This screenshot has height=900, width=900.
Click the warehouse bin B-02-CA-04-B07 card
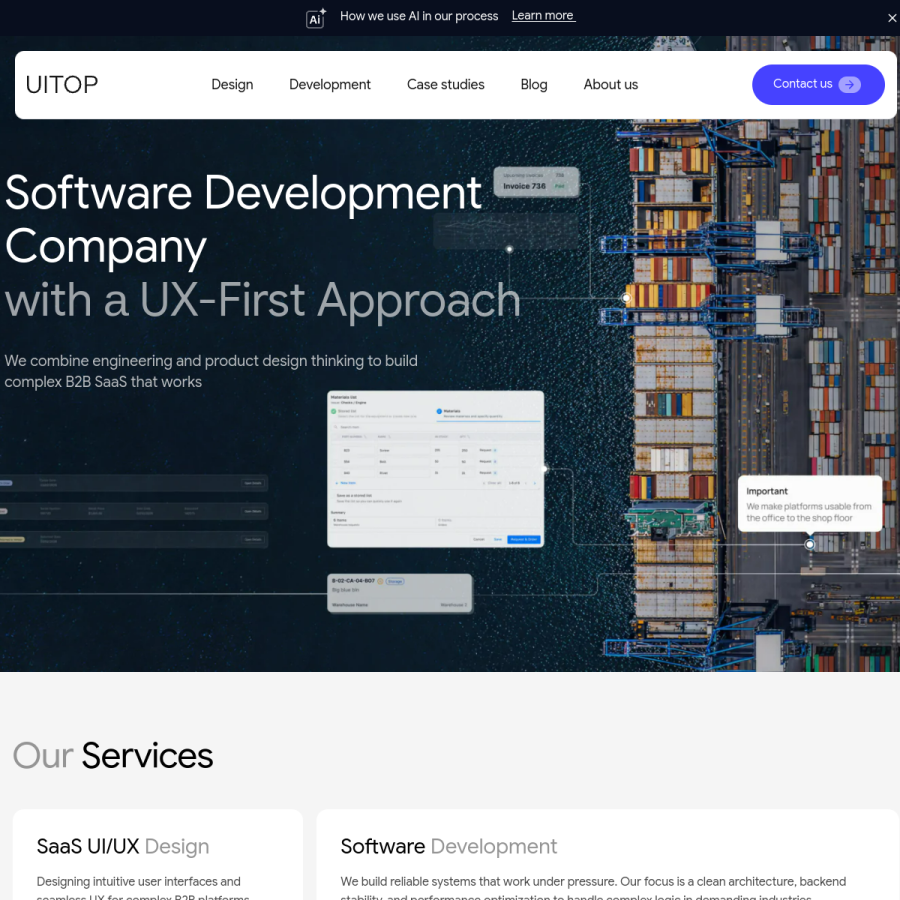(x=399, y=593)
